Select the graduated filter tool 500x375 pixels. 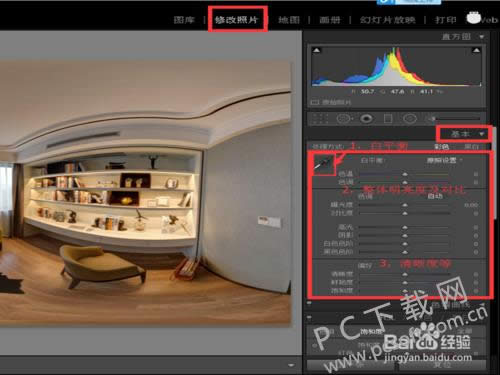coord(388,118)
